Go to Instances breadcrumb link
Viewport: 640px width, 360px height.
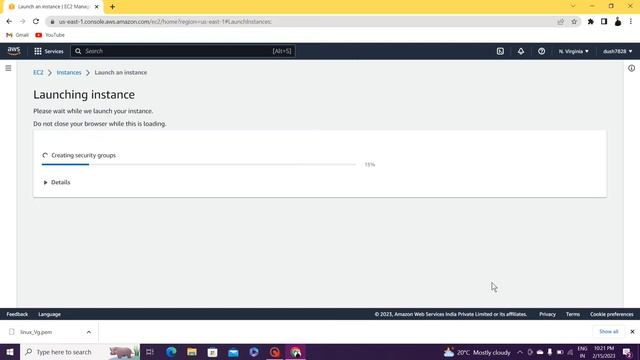pos(69,72)
